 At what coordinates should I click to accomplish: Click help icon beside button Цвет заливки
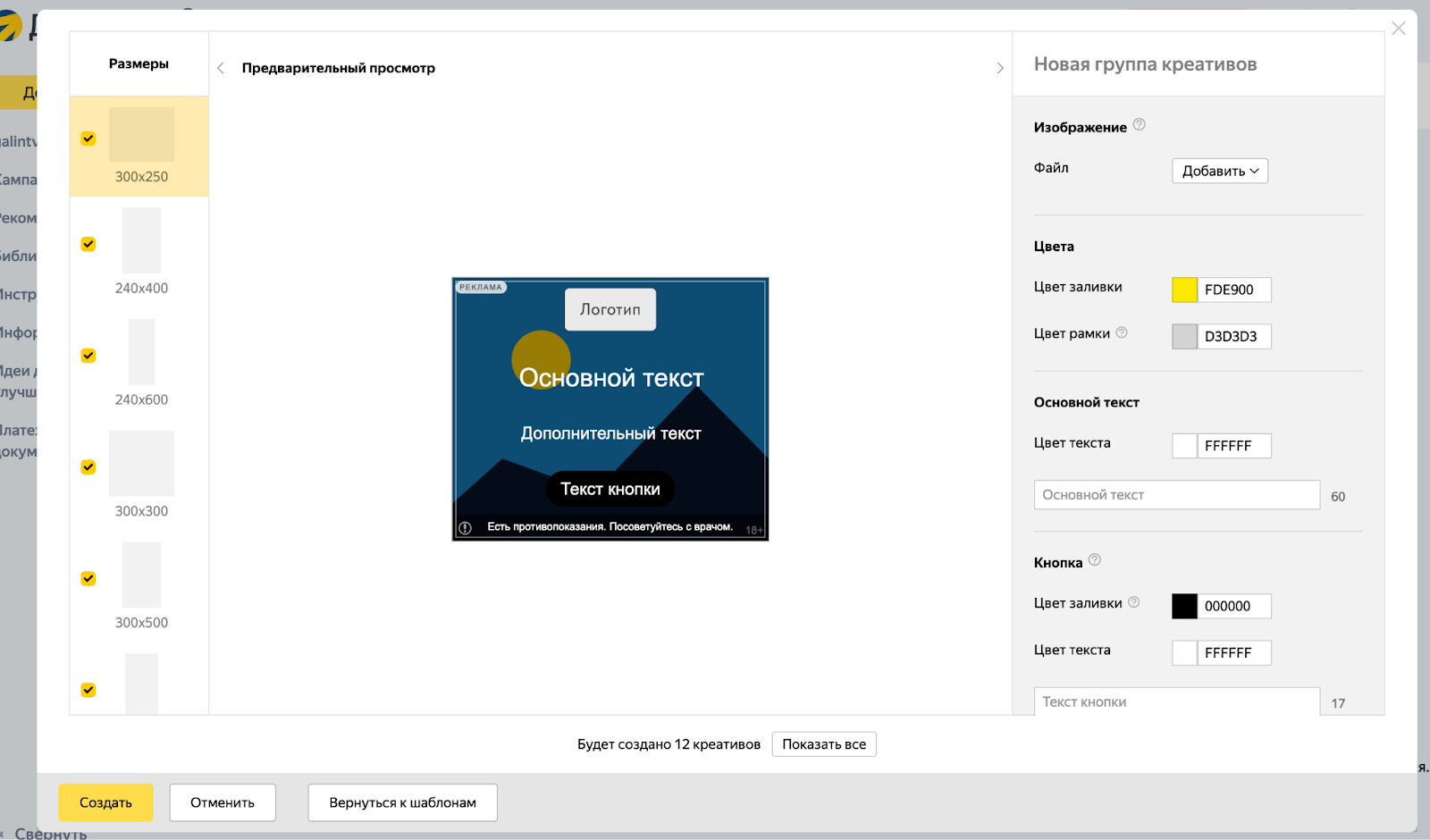tap(1133, 602)
